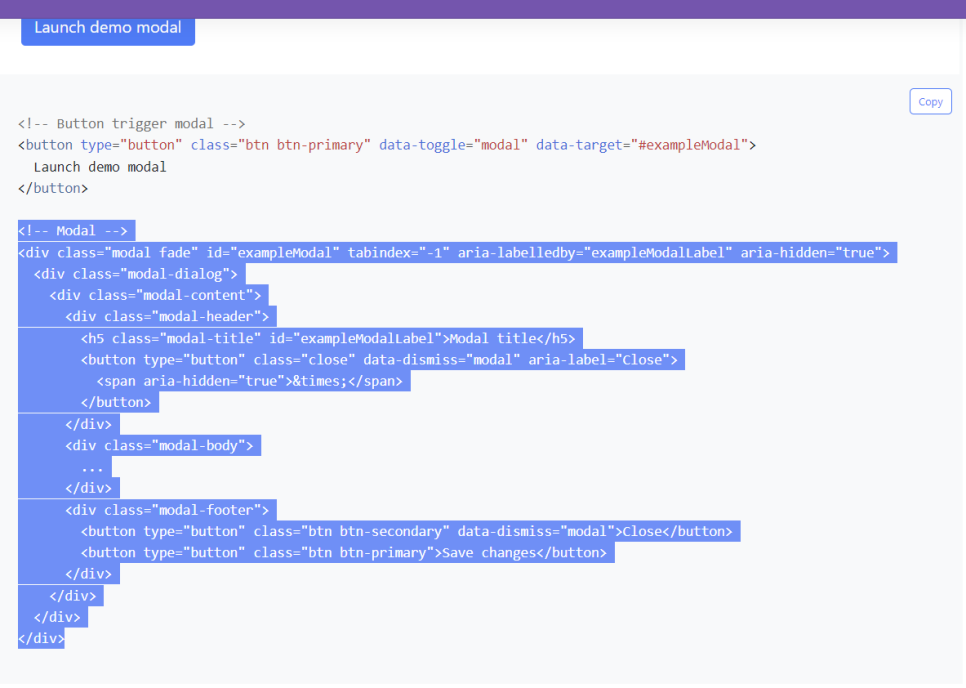Click the div class="modal-body" line
This screenshot has height=688, width=966.
tap(159, 445)
